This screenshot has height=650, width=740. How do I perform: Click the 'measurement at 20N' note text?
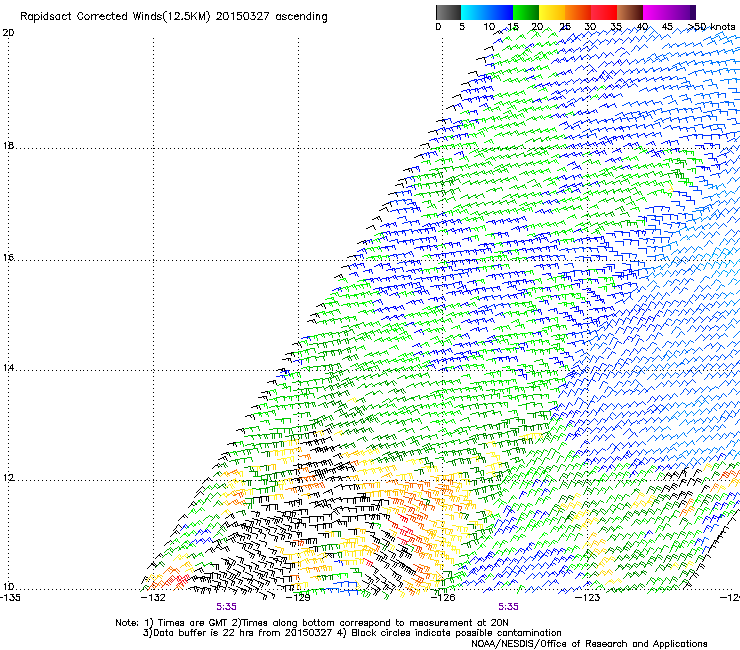[459, 623]
